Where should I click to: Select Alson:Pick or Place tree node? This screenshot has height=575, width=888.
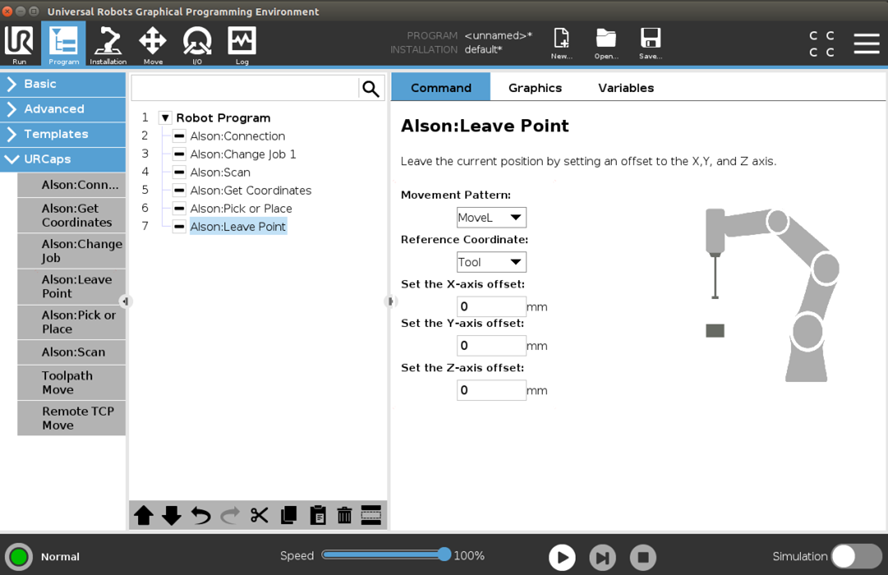click(241, 208)
